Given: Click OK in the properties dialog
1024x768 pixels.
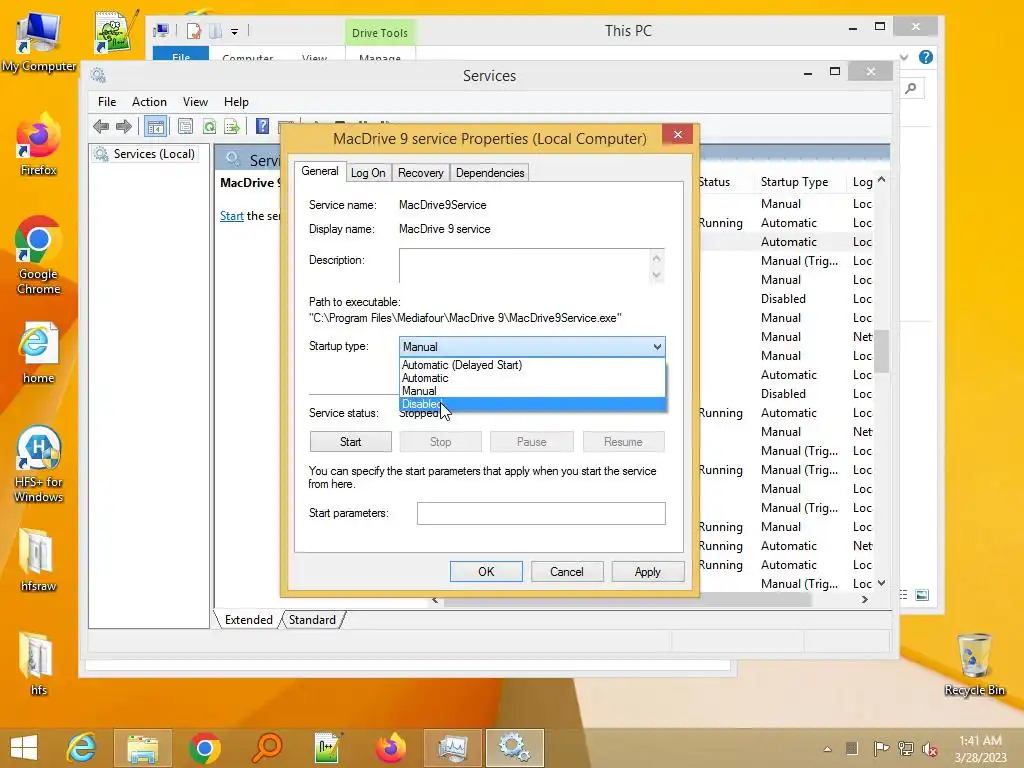Looking at the screenshot, I should (x=486, y=571).
